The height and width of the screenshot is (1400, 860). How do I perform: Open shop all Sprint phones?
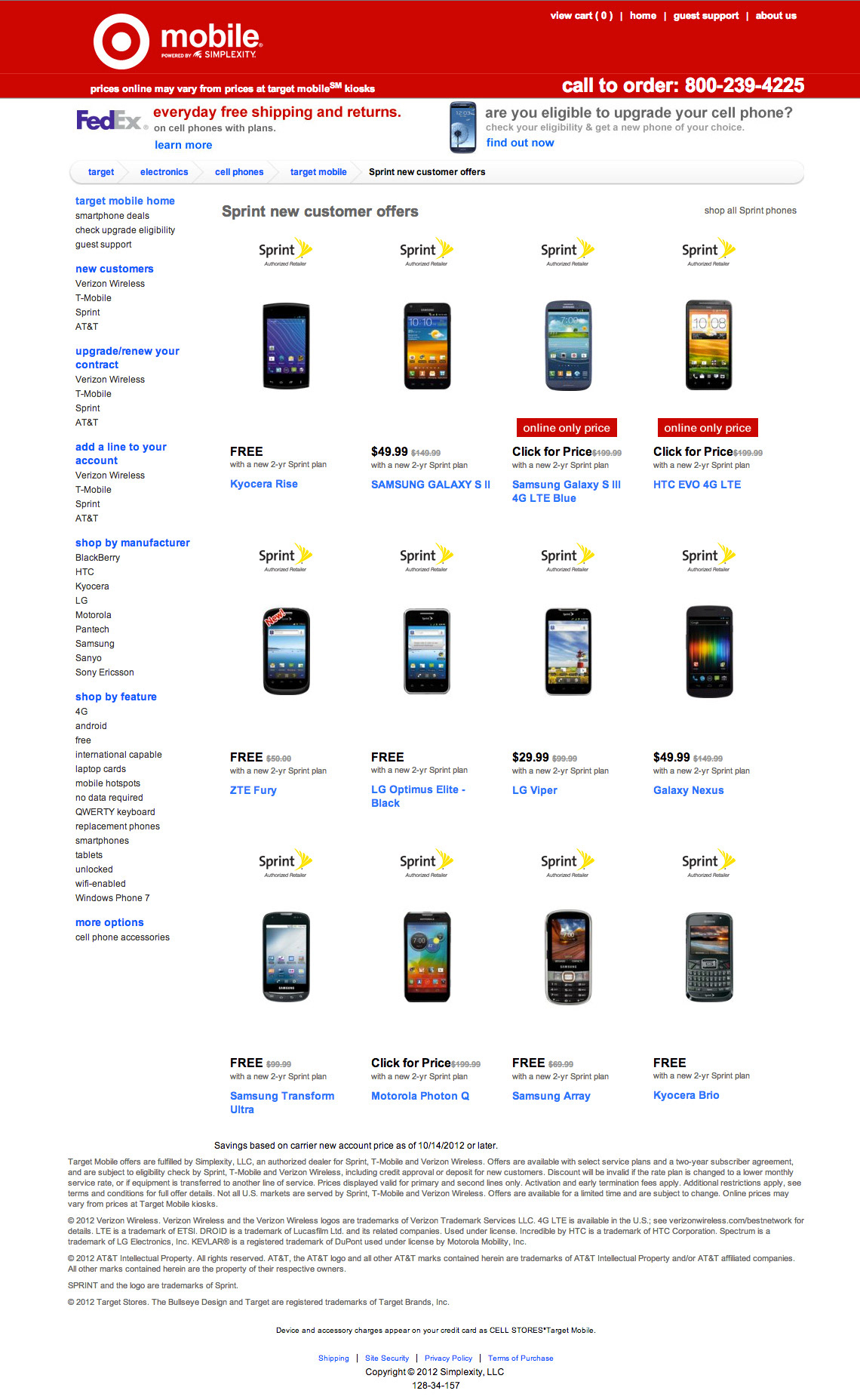click(x=750, y=211)
